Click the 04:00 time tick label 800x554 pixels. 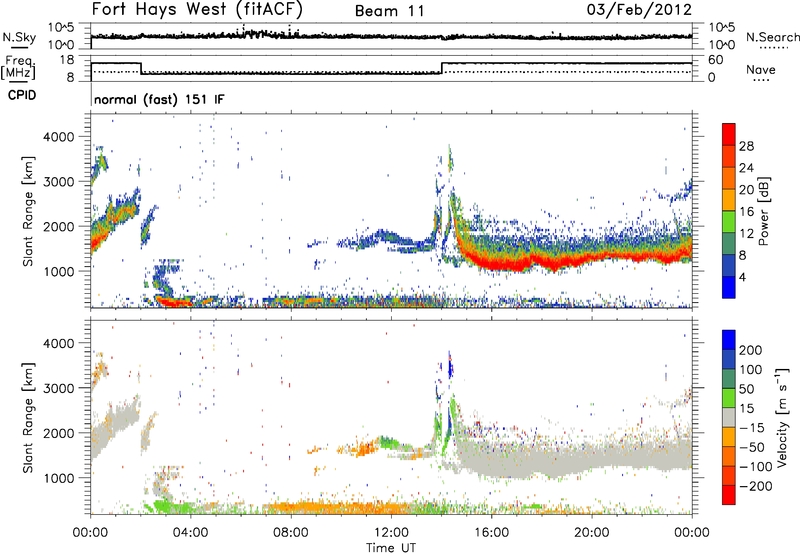tap(191, 533)
